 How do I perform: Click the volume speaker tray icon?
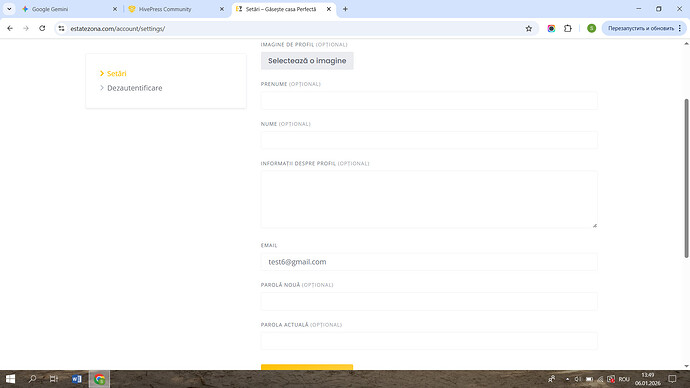tap(578, 379)
